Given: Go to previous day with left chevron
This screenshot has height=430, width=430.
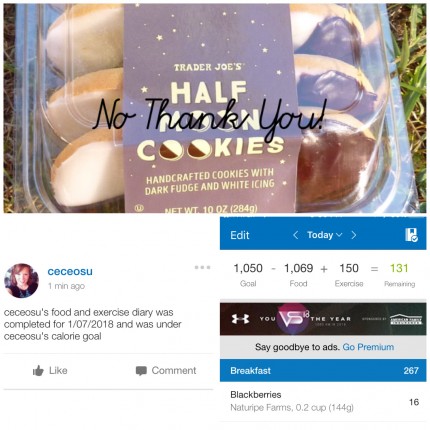Looking at the screenshot, I should [295, 235].
